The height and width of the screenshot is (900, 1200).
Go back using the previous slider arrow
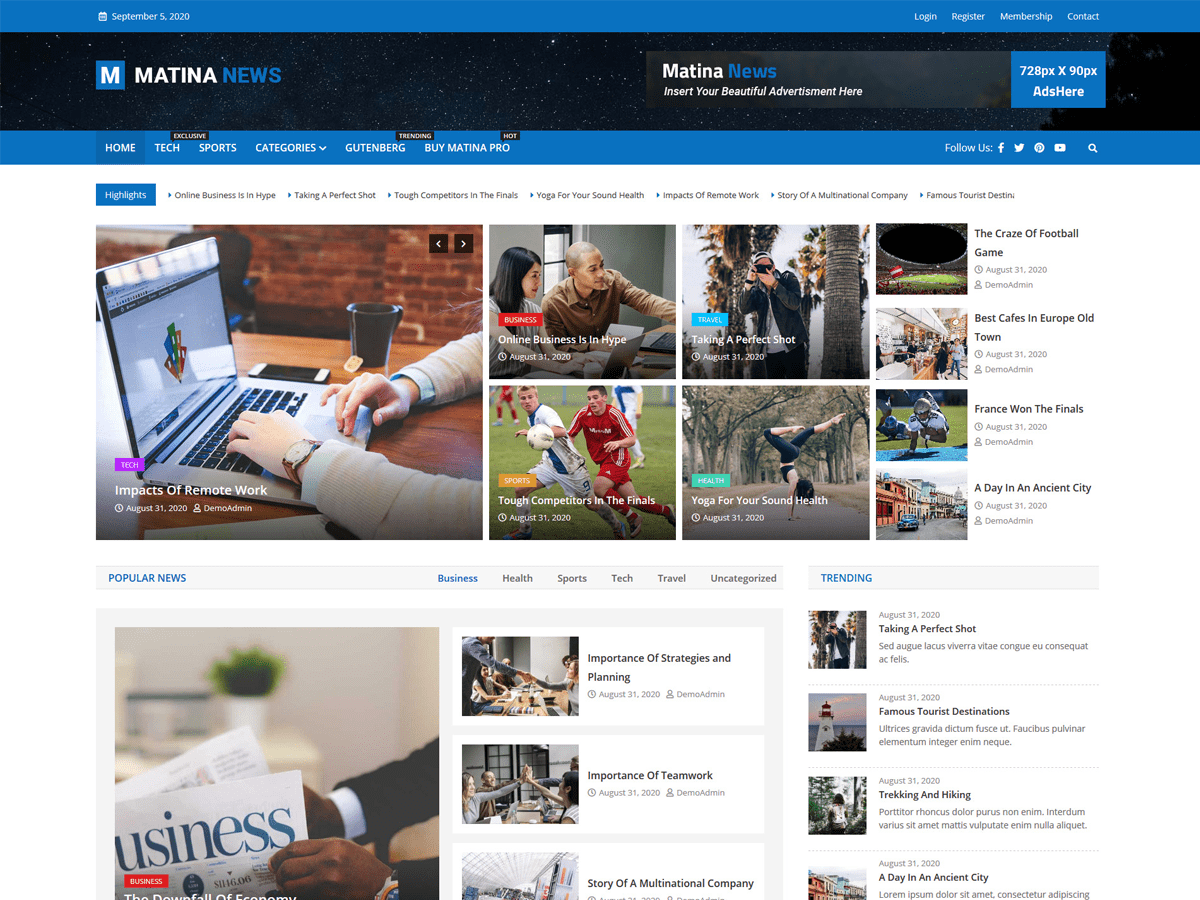tap(439, 243)
